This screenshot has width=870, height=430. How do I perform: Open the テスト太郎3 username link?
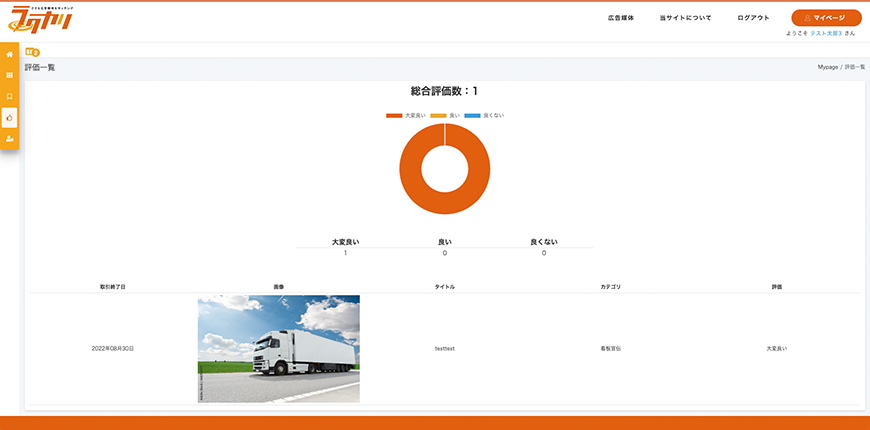[826, 33]
